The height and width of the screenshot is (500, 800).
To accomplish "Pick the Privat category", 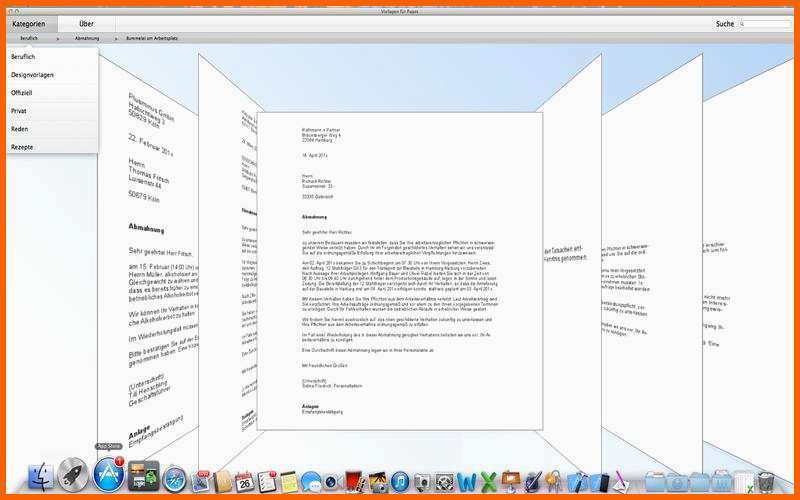I will tap(19, 111).
